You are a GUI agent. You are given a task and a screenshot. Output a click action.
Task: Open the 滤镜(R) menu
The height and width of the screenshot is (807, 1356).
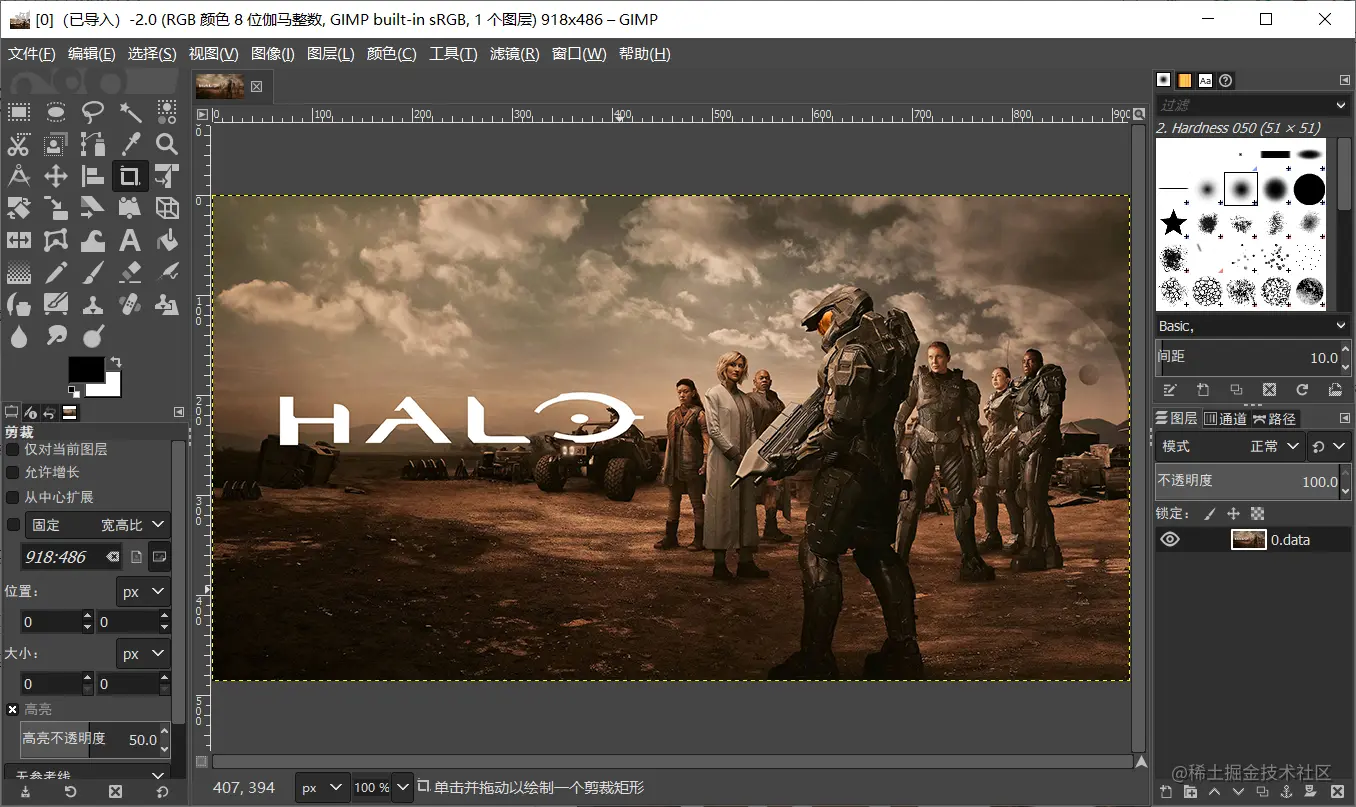515,54
